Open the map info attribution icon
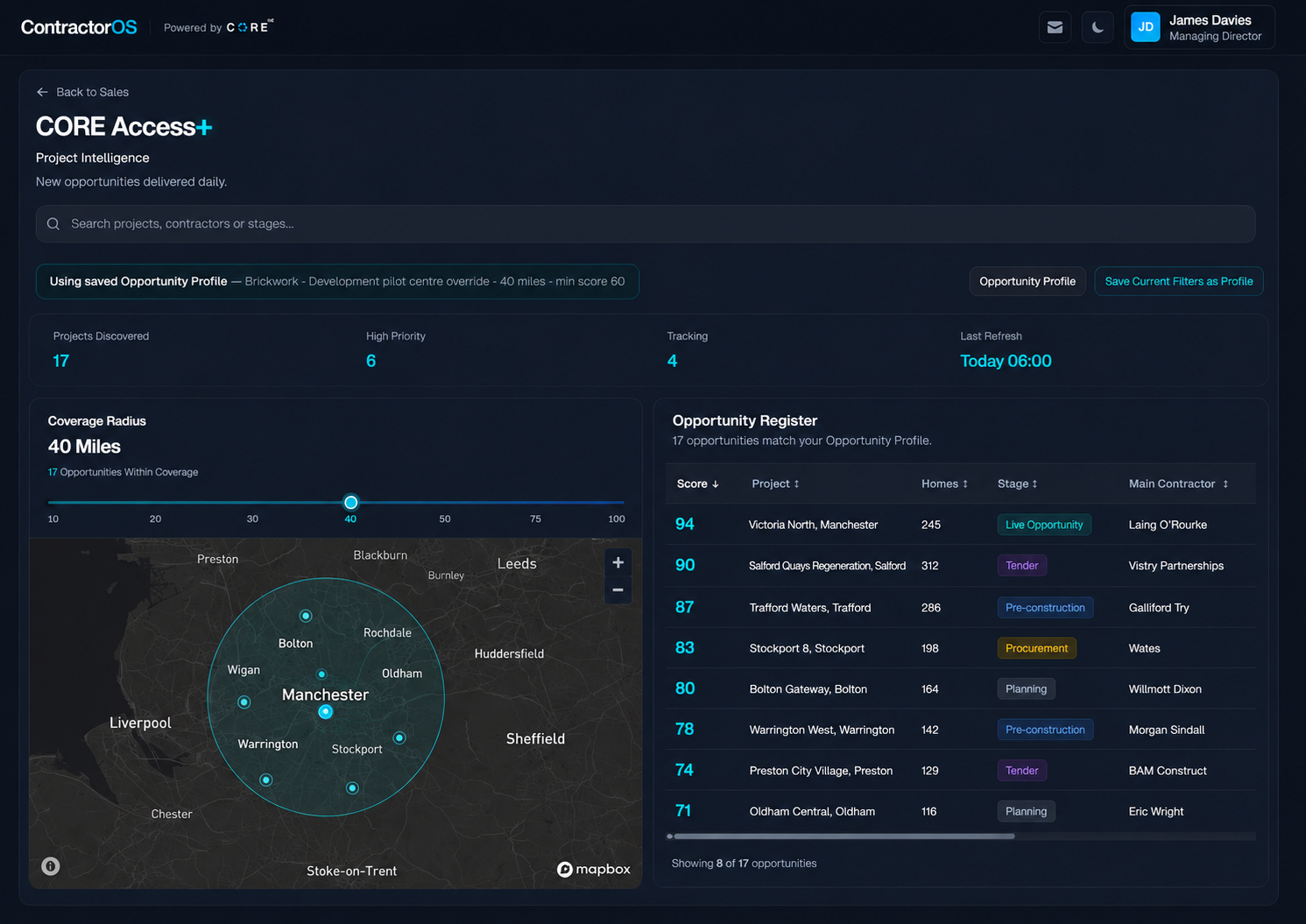The image size is (1306, 924). tap(51, 866)
